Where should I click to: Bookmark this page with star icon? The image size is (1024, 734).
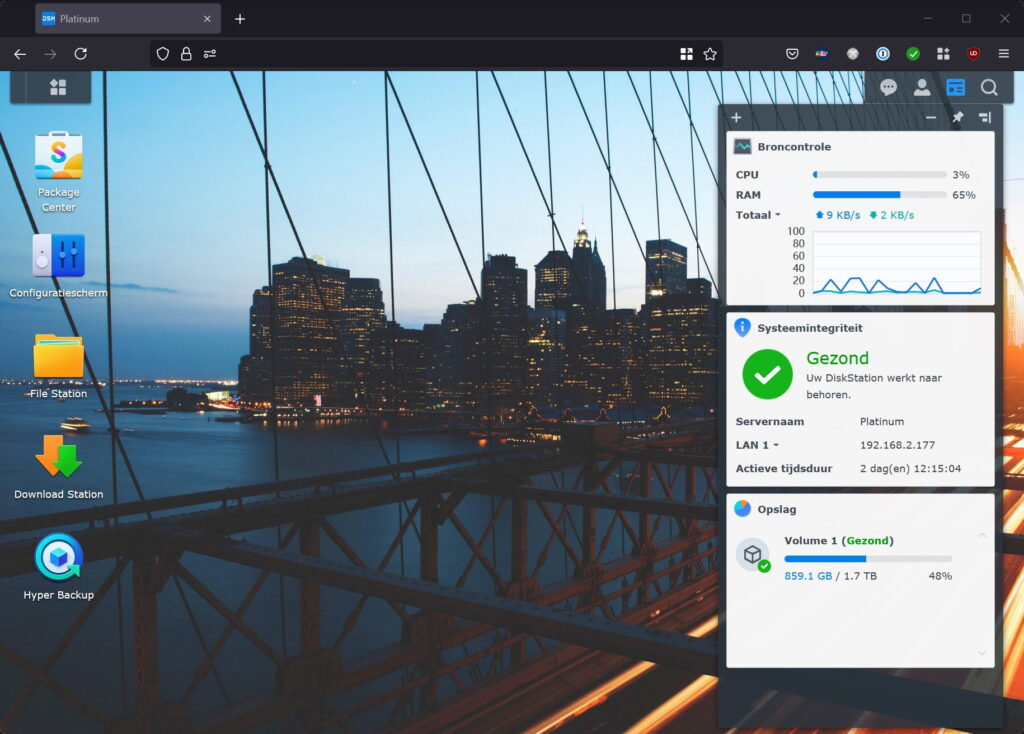pos(710,54)
